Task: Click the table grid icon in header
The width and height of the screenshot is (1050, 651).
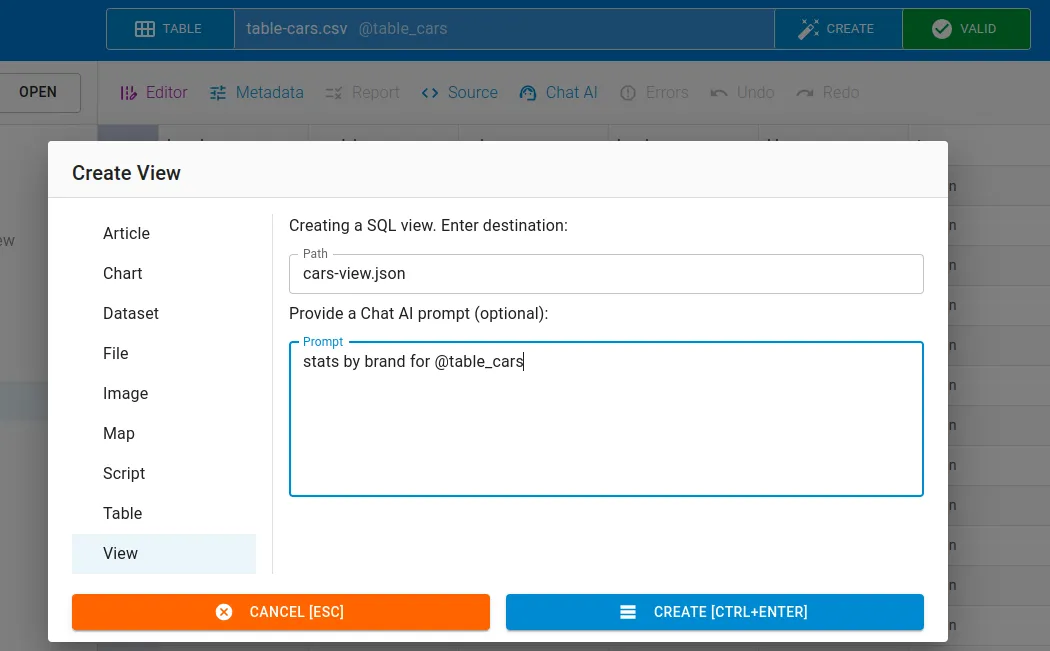Action: pyautogui.click(x=144, y=29)
